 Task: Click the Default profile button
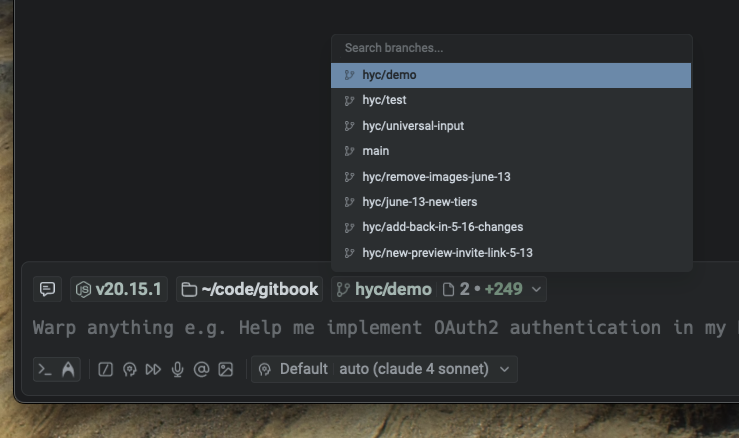[x=293, y=369]
